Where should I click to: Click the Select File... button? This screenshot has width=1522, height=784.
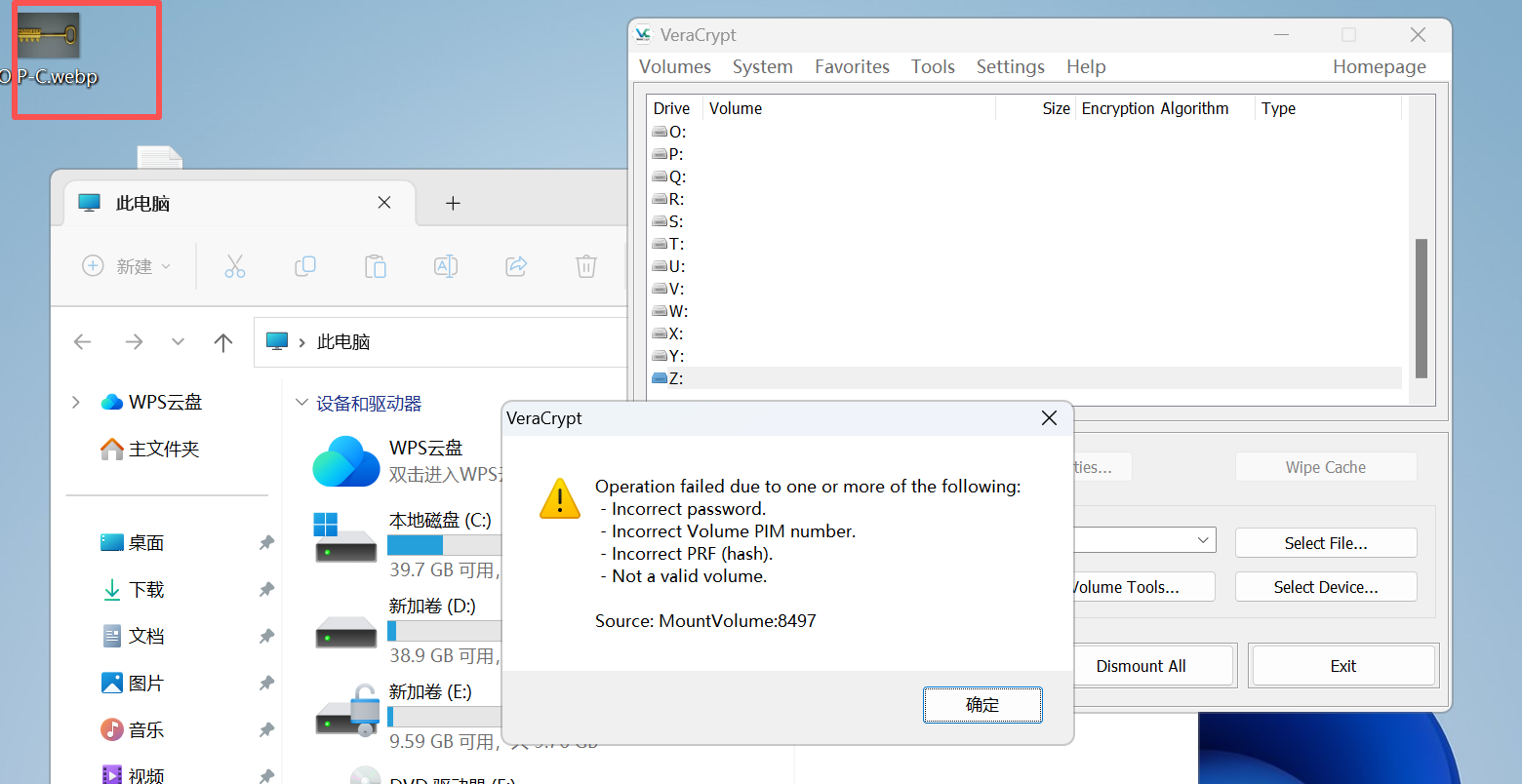[x=1326, y=543]
